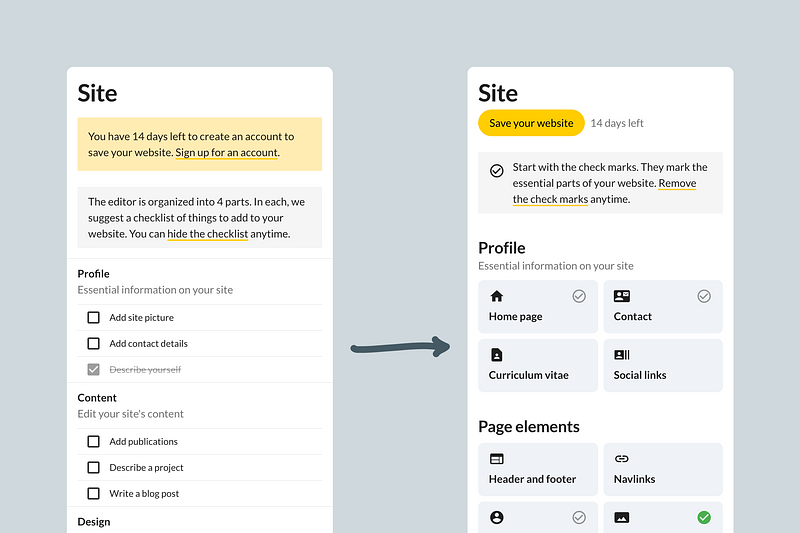800x533 pixels.
Task: Click the hide the checklist link
Action: pyautogui.click(x=207, y=234)
